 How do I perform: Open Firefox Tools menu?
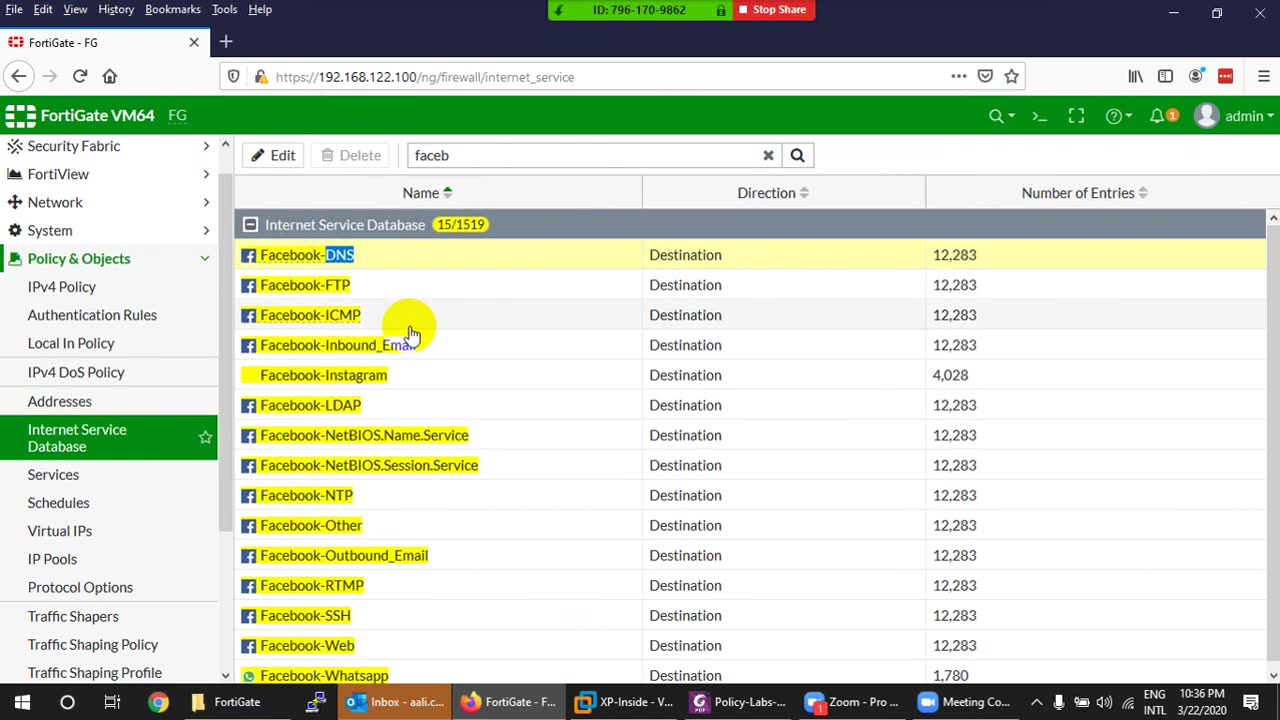point(224,9)
